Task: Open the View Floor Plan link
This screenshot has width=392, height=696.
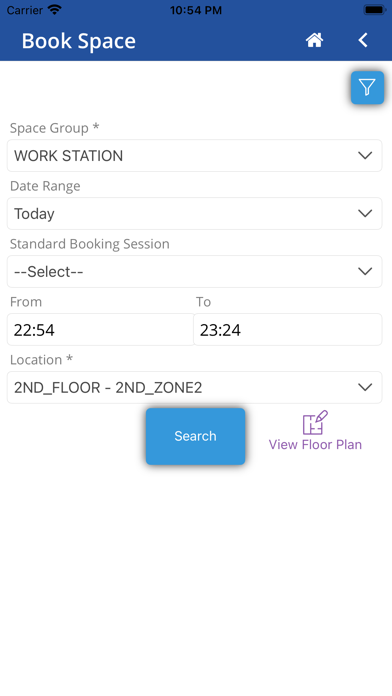Action: coord(315,444)
